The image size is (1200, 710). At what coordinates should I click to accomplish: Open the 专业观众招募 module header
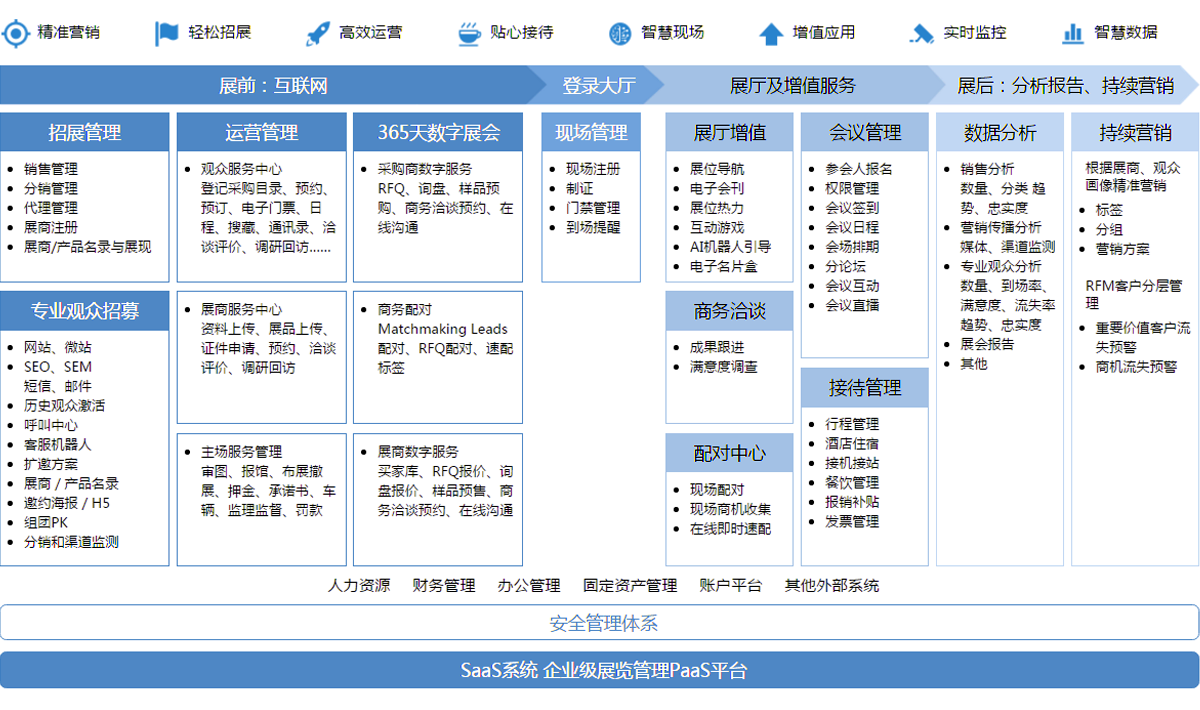pos(84,310)
